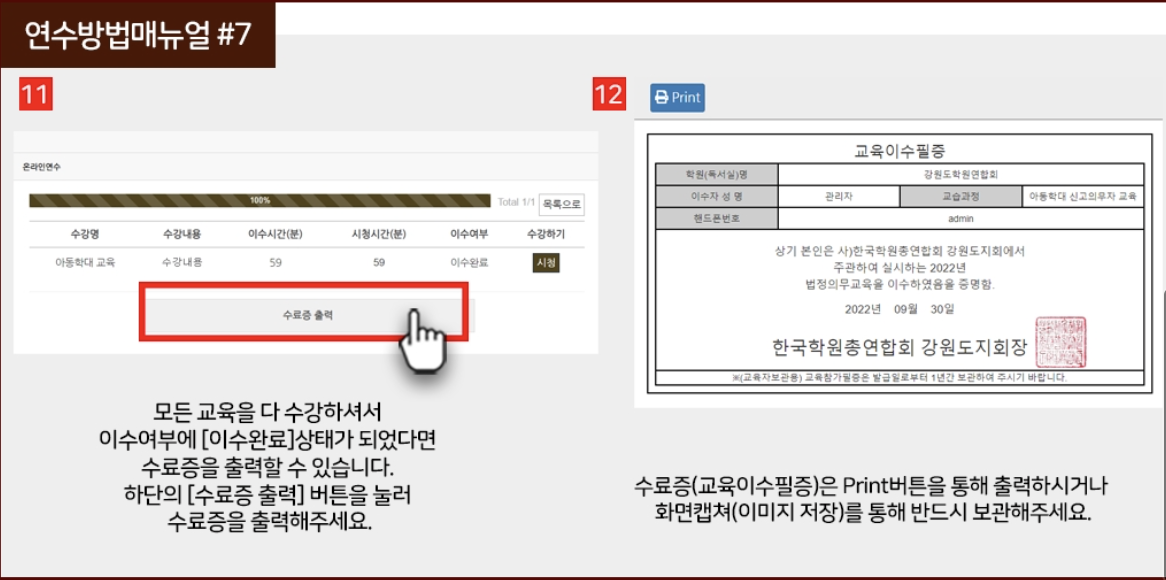Viewport: 1166px width, 580px height.
Task: Click the 아동학대 교육 course name cell
Action: point(85,262)
